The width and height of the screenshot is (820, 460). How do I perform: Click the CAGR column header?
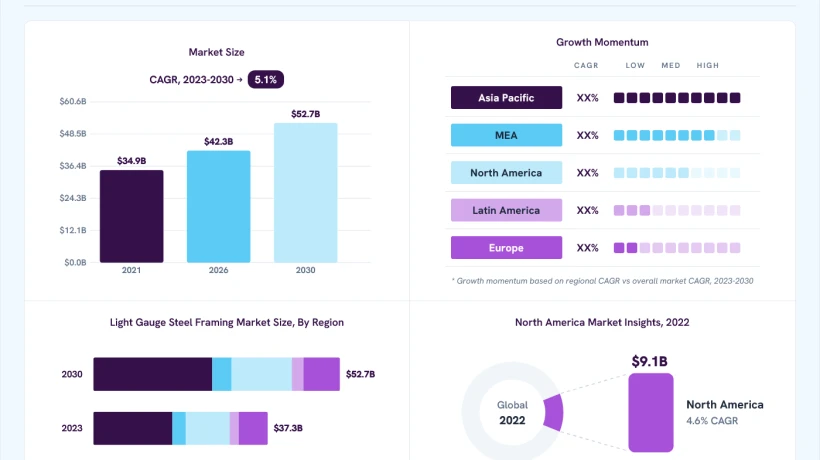coord(586,65)
